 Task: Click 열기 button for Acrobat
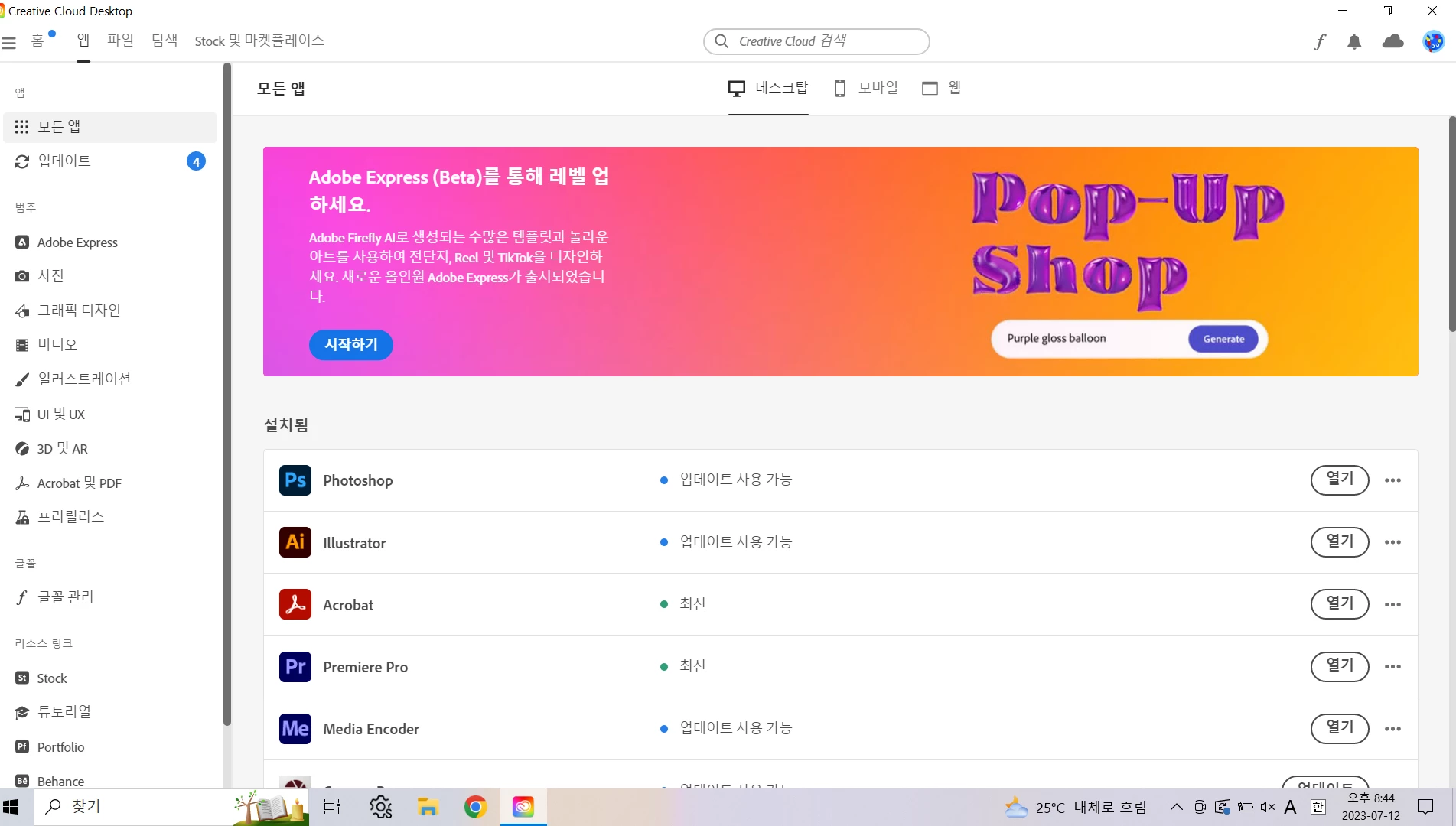pos(1340,604)
